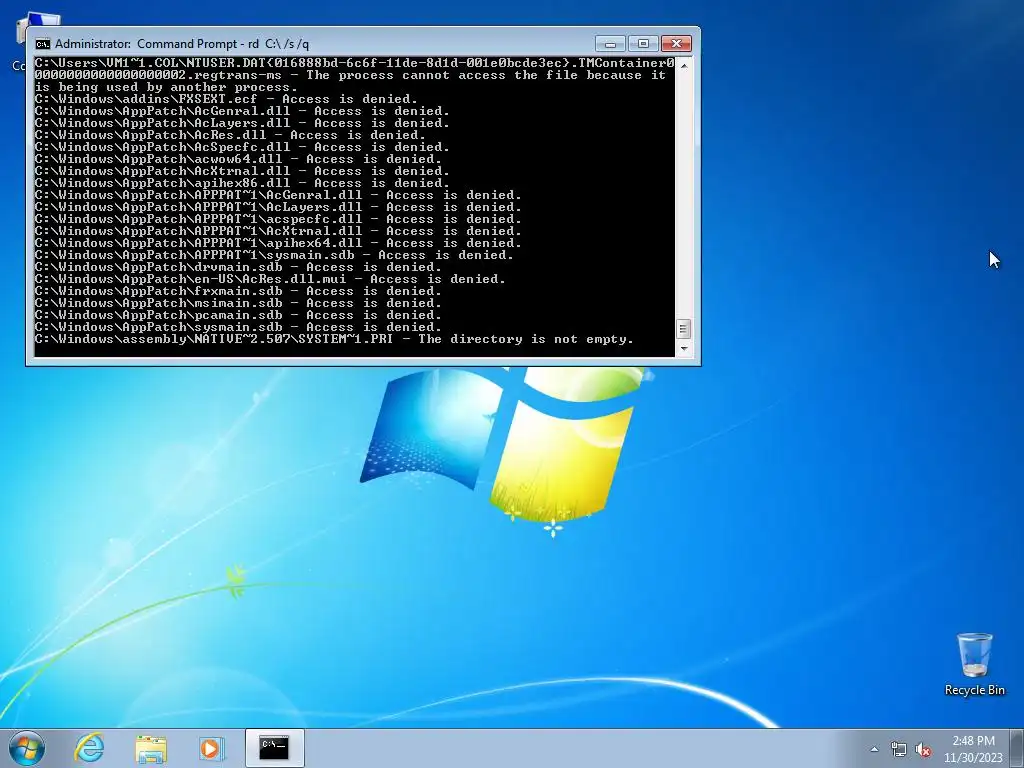Click the APPPAT~1\AcXtrnal.dll line
Viewport: 1024px width, 768px height.
point(278,231)
